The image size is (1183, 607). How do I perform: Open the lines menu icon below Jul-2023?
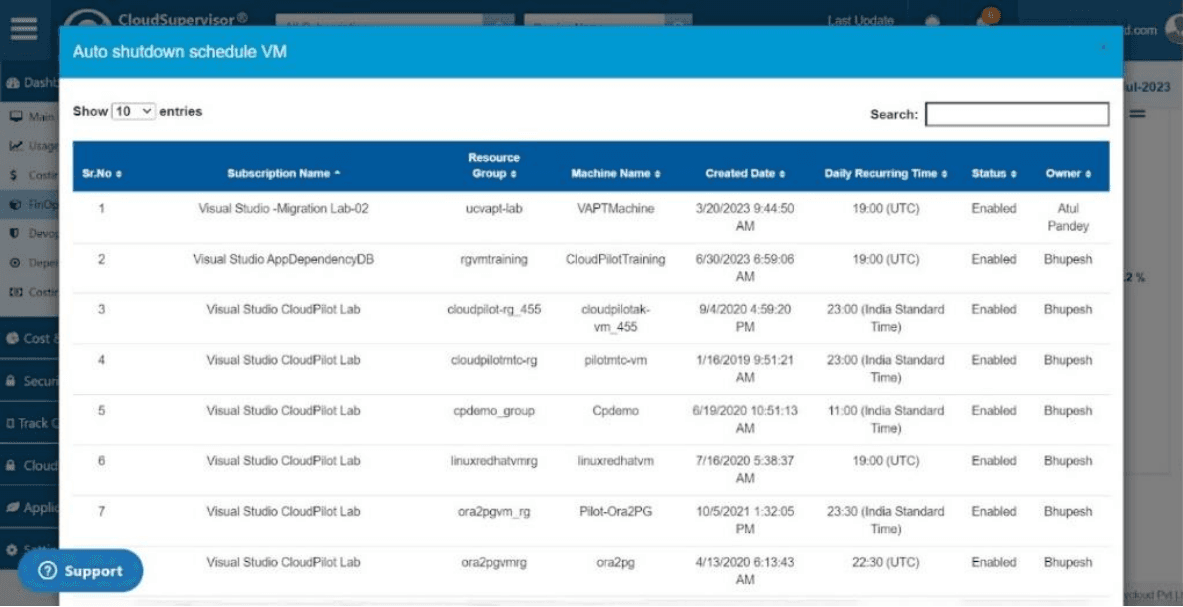pyautogui.click(x=1137, y=115)
